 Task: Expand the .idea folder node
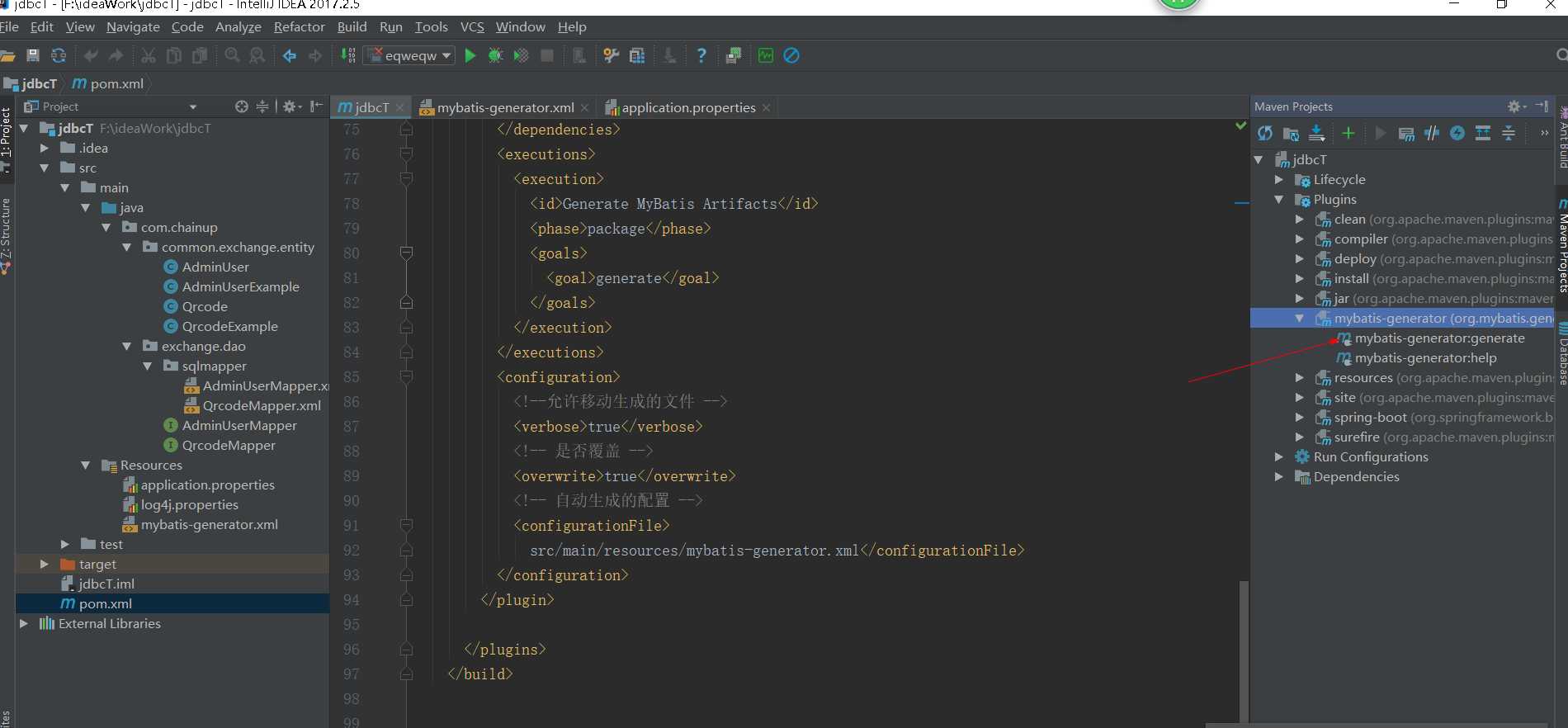45,149
